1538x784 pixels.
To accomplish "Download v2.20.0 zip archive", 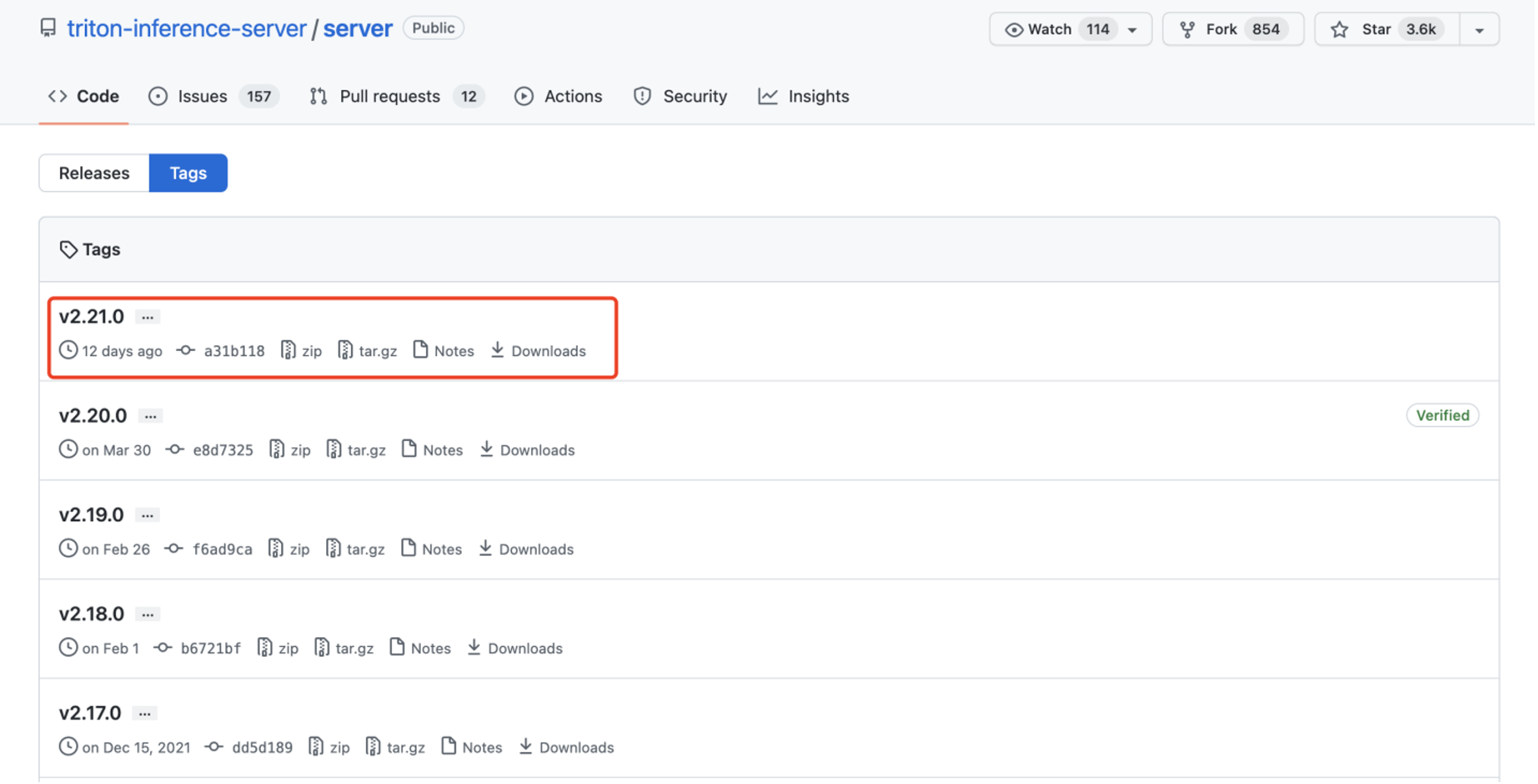I will (x=291, y=450).
